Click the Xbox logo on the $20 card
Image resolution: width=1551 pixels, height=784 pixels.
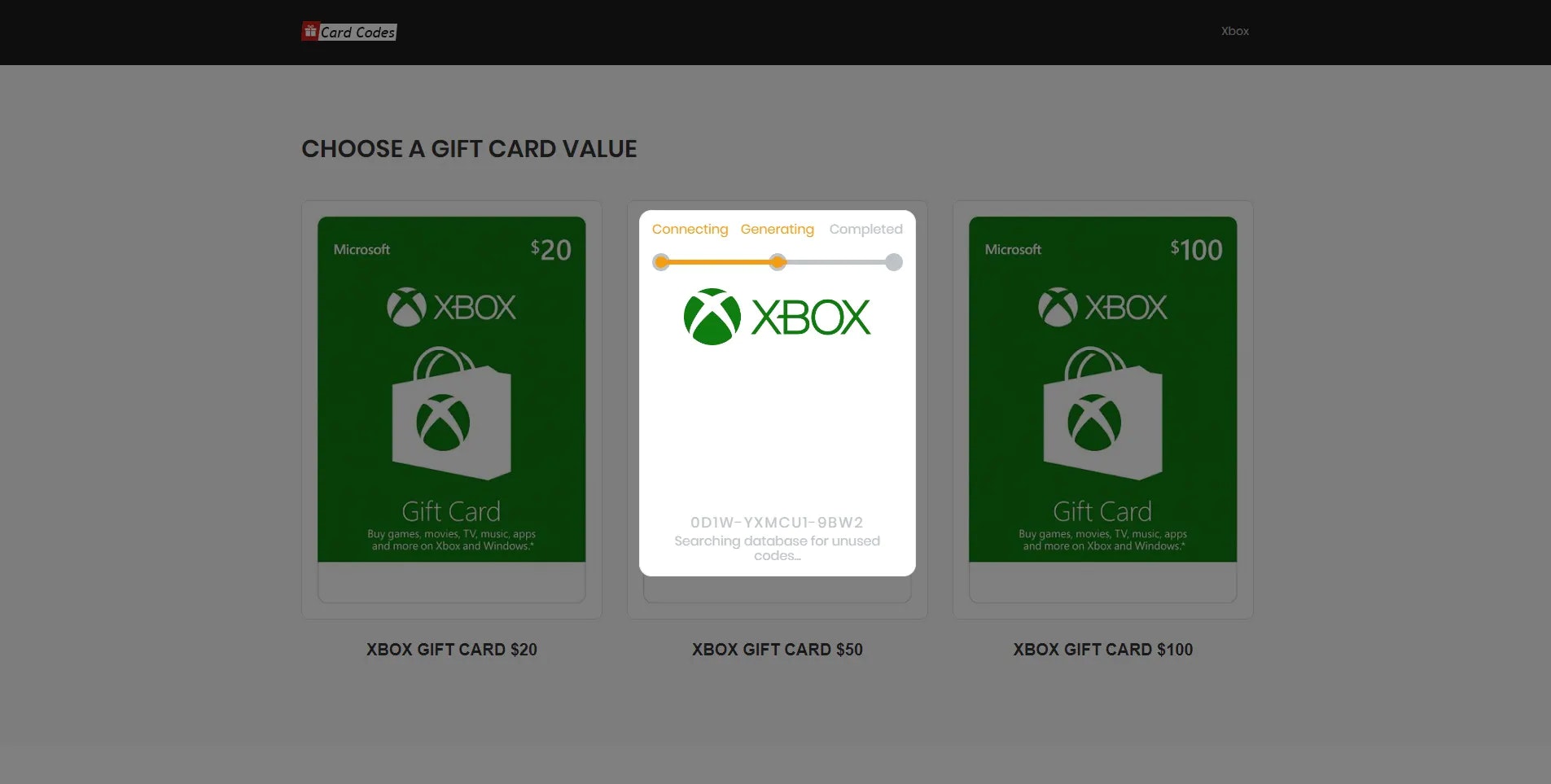pos(452,307)
